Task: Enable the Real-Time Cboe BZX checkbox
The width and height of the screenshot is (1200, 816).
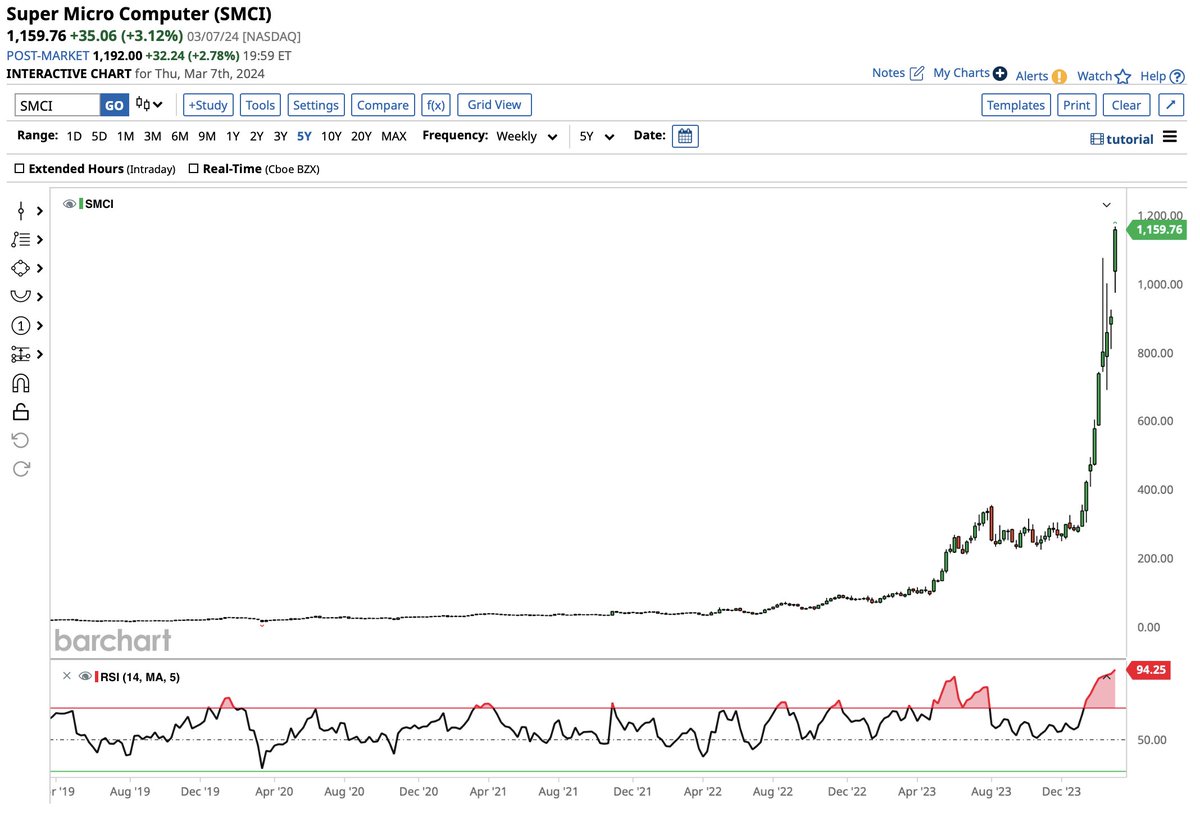Action: [193, 169]
